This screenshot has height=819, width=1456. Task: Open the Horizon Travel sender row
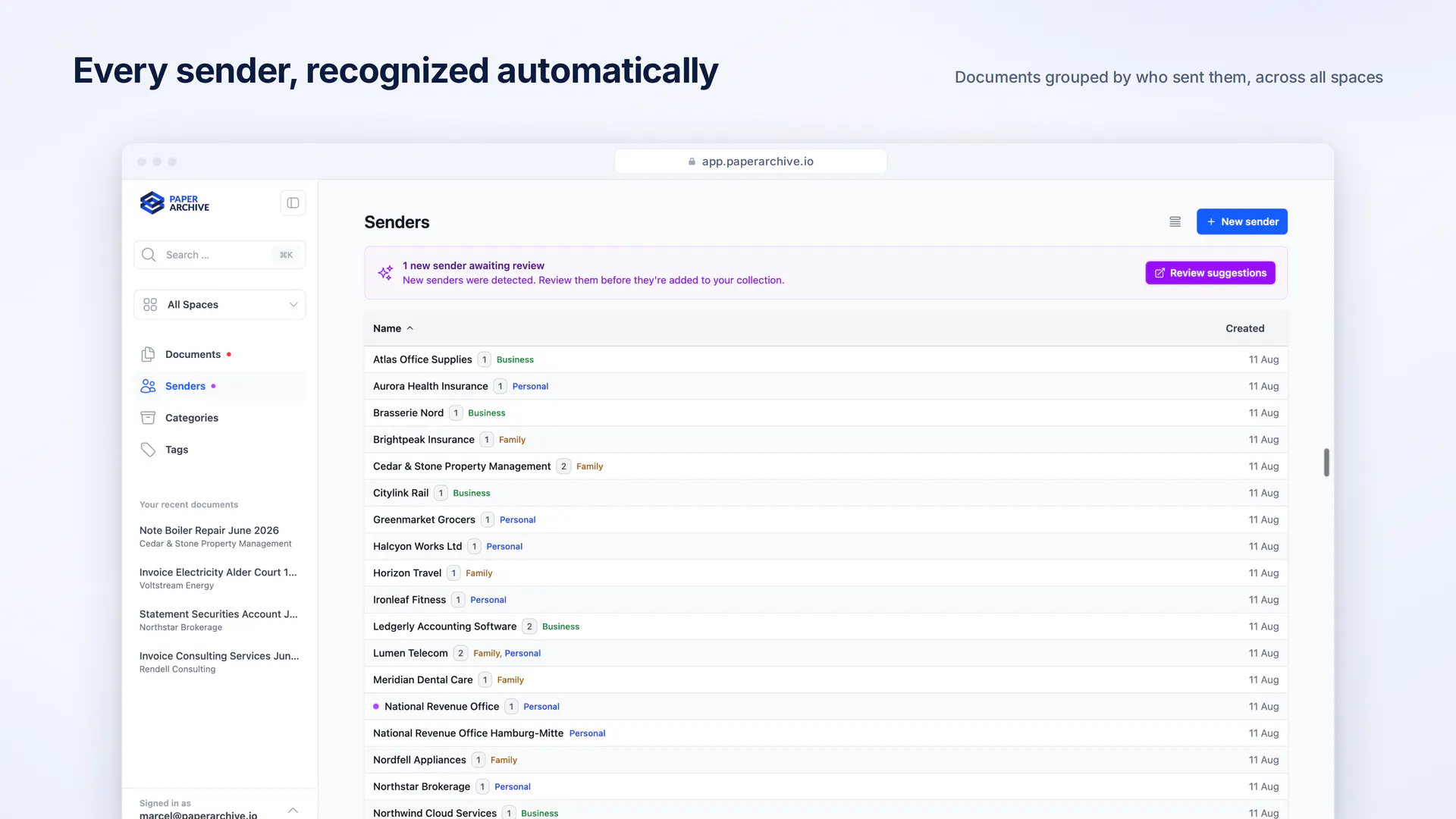(x=826, y=573)
